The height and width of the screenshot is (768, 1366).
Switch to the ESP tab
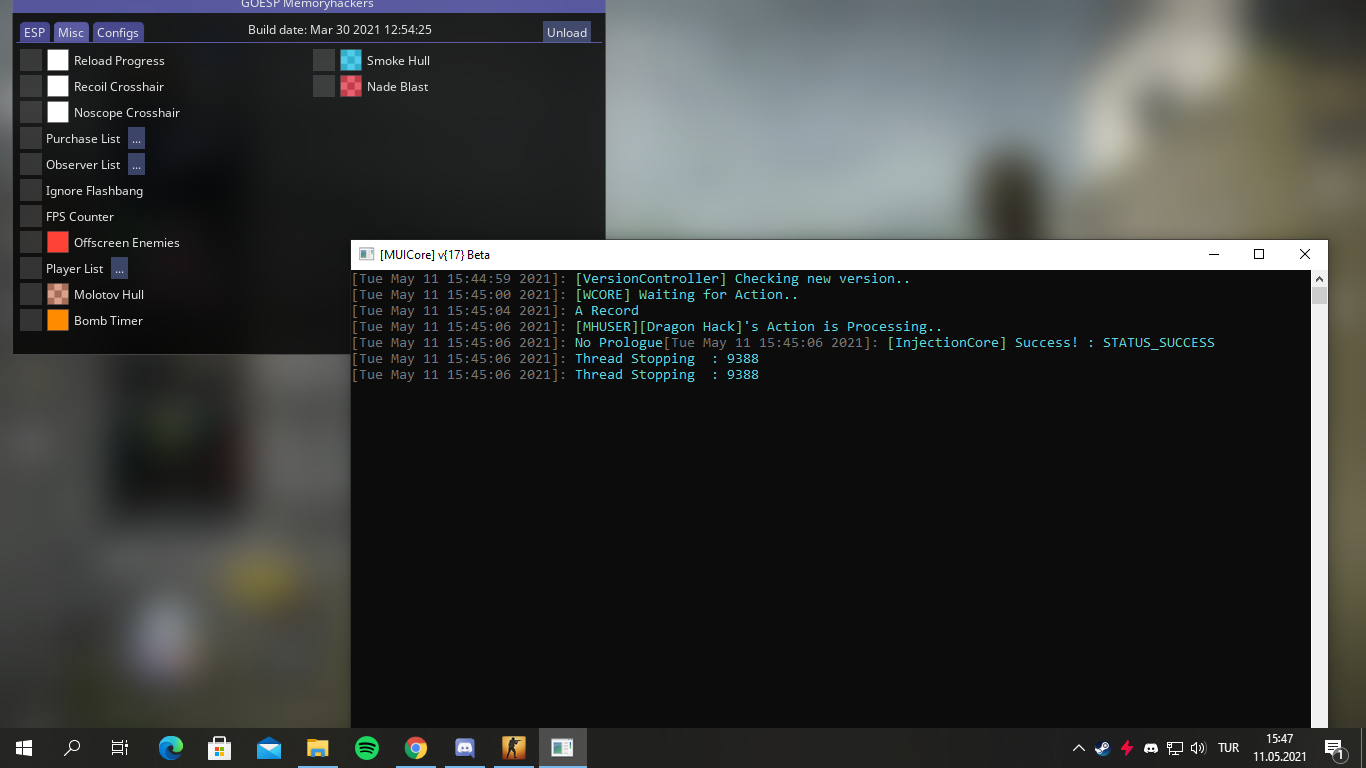(35, 32)
